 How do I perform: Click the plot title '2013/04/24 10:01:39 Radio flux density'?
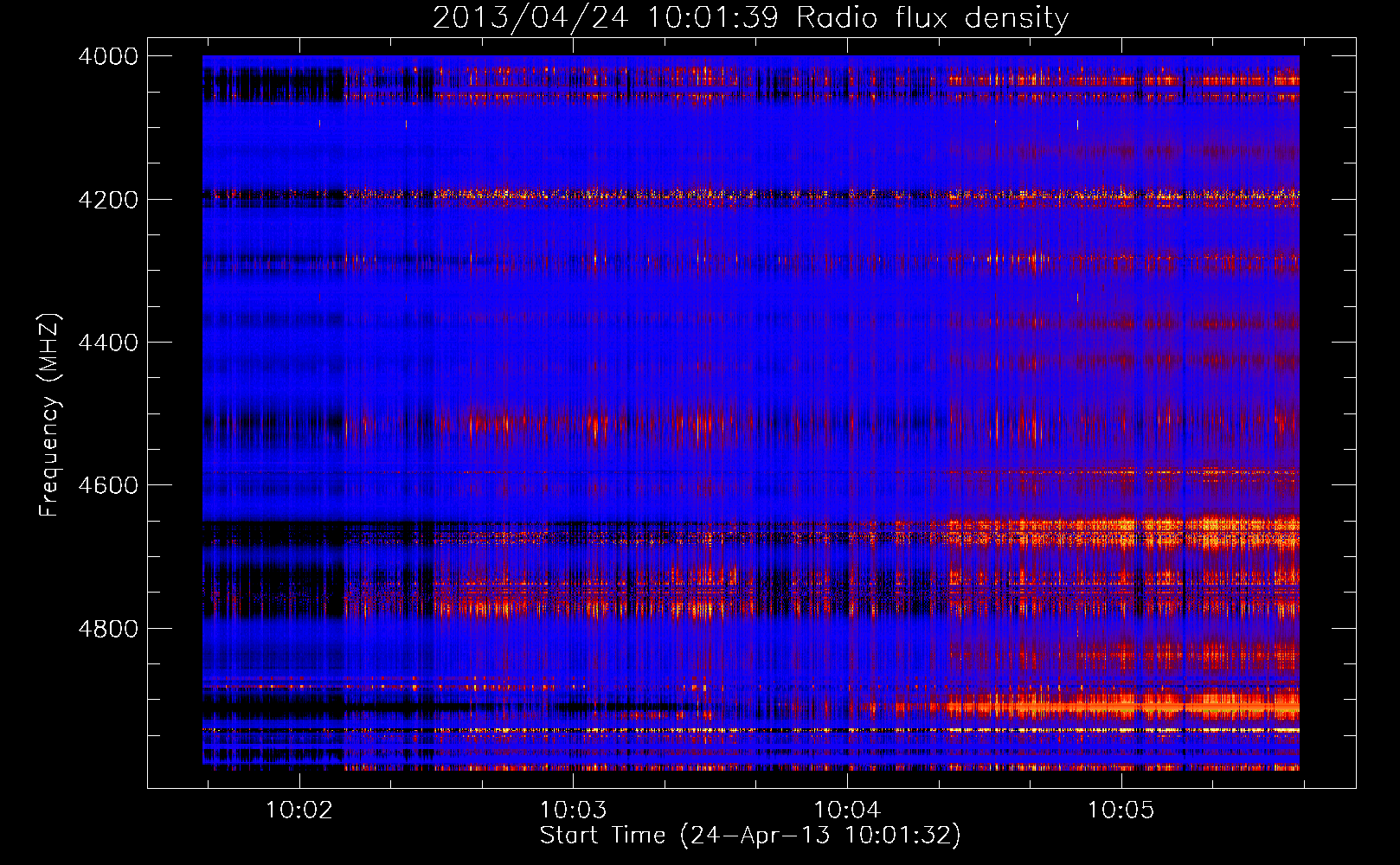[x=750, y=17]
